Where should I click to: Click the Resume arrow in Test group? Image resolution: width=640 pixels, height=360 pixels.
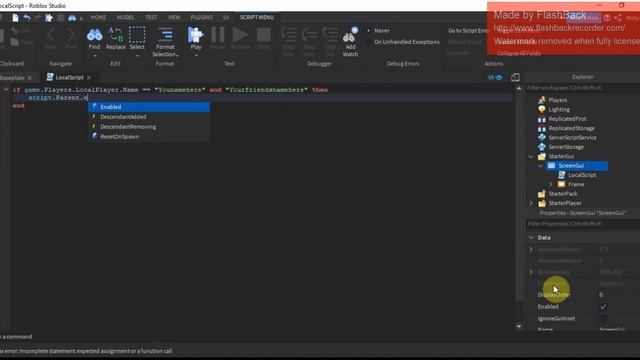[x=240, y=35]
